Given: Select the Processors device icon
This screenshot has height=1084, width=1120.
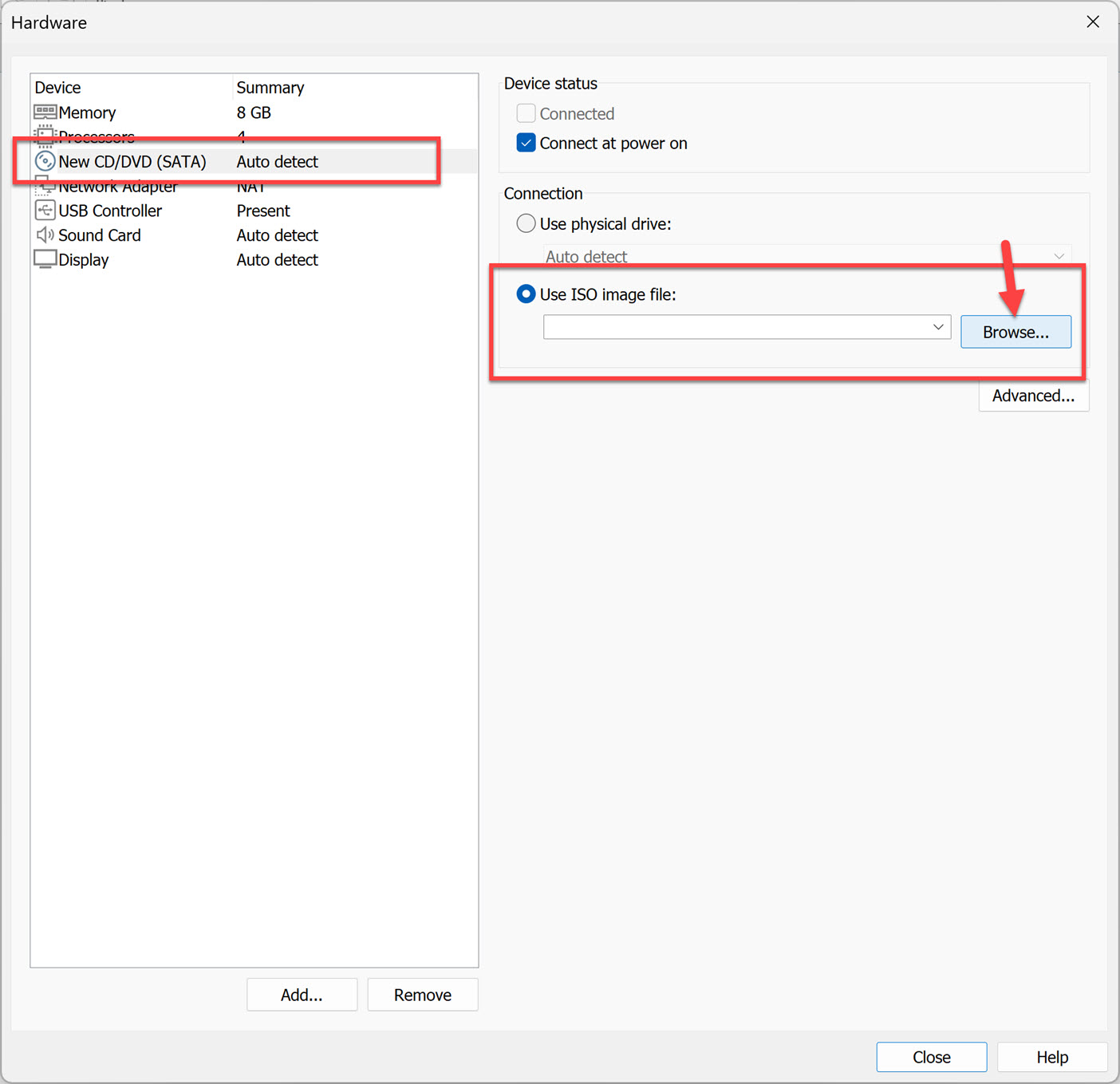Looking at the screenshot, I should (x=45, y=136).
